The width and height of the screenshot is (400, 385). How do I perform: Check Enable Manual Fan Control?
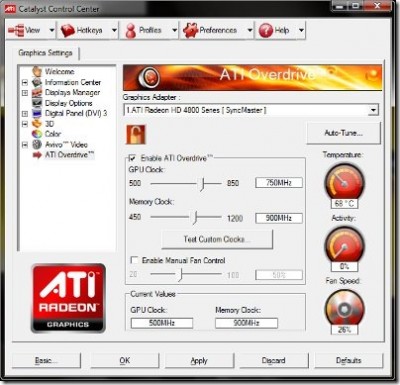click(134, 260)
